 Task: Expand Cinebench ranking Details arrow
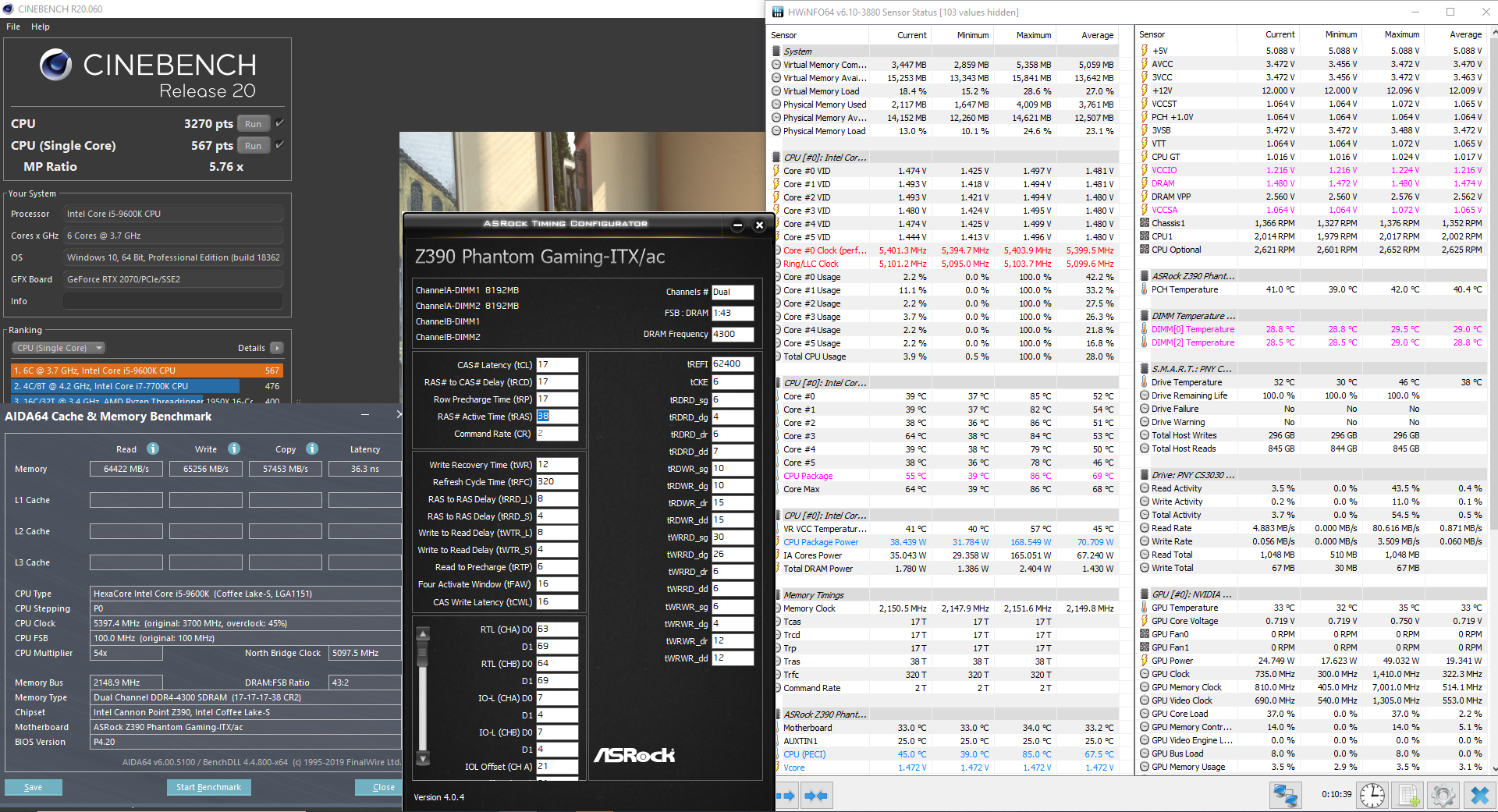point(277,348)
